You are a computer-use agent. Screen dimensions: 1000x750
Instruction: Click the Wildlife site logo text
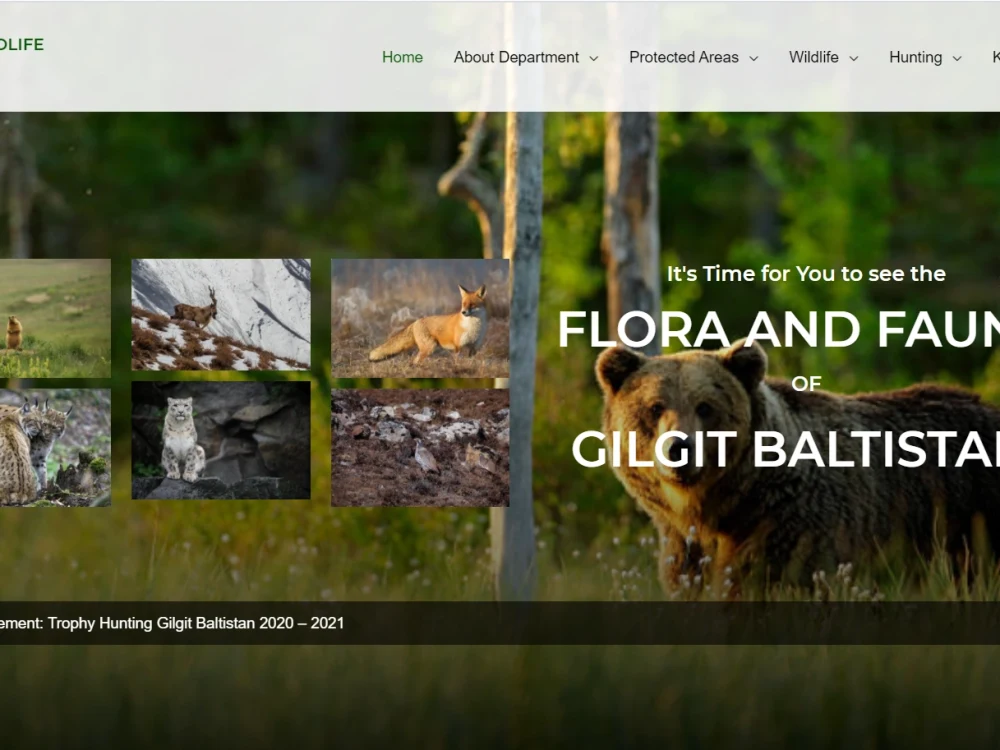(22, 45)
